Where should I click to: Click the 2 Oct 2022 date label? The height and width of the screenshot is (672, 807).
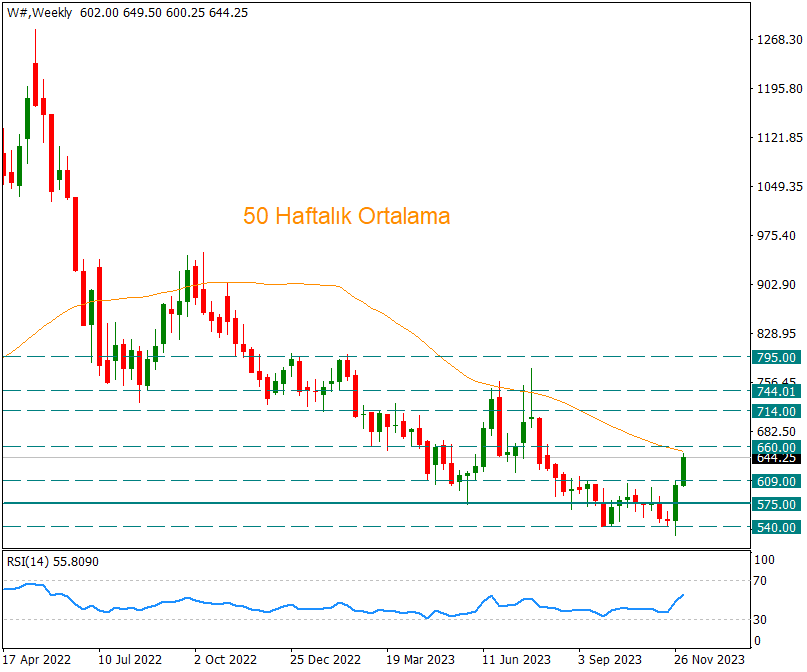[225, 660]
